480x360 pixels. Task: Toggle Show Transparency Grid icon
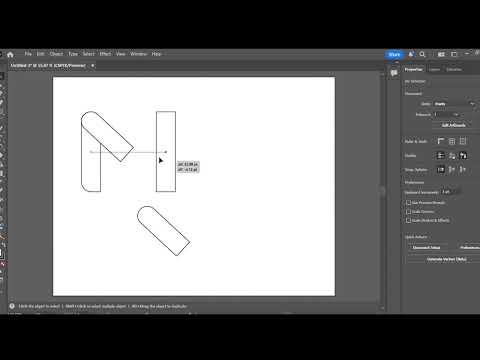pyautogui.click(x=463, y=141)
